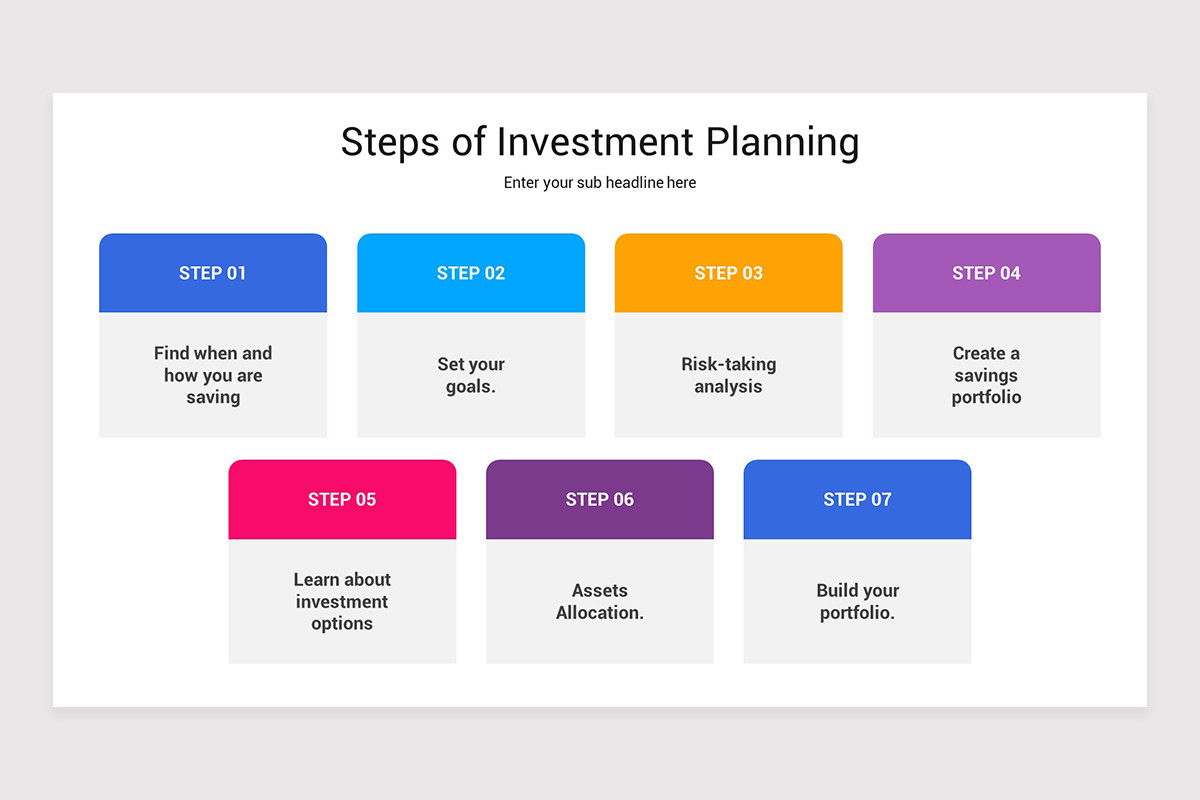
Task: Select the blue STEP 01 header
Action: [213, 273]
